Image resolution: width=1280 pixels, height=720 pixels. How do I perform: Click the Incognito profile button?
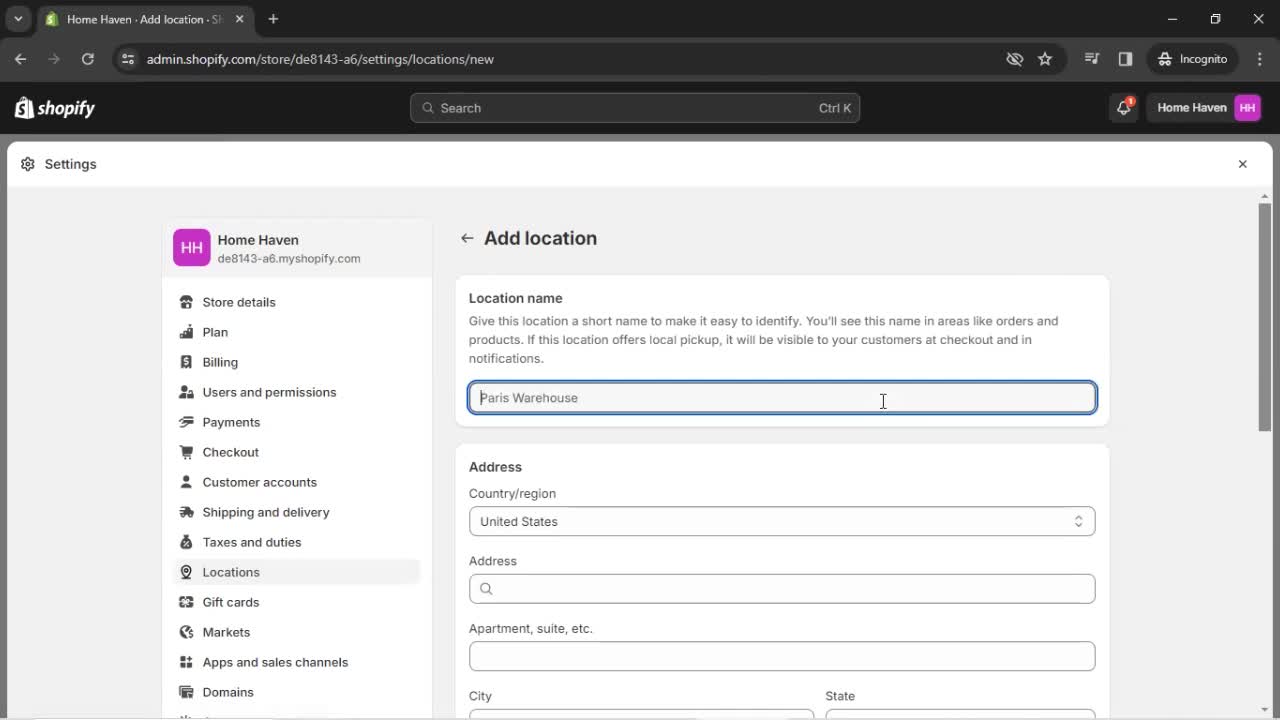pos(1193,59)
